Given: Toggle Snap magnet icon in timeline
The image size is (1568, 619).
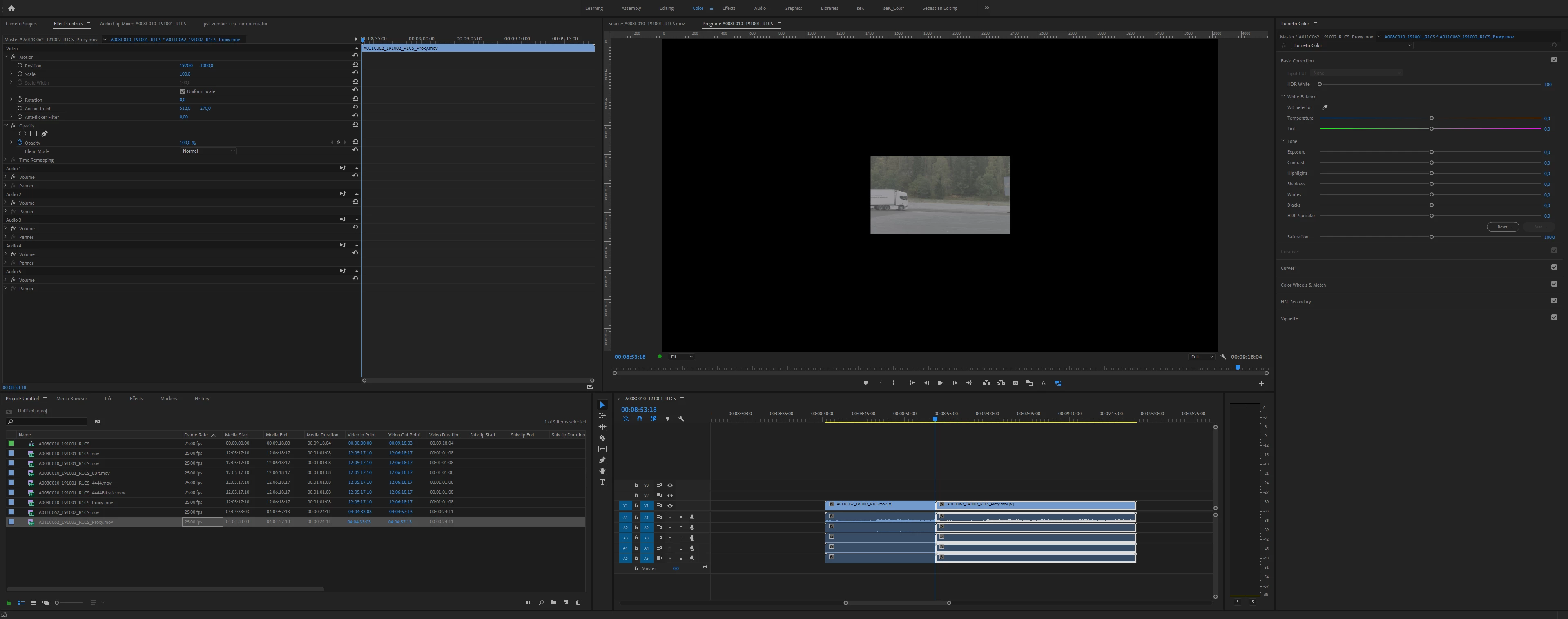Looking at the screenshot, I should coord(639,419).
